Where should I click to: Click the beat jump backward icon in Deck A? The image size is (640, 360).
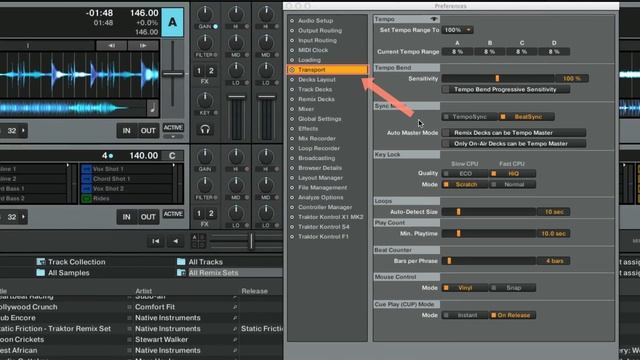111,46
